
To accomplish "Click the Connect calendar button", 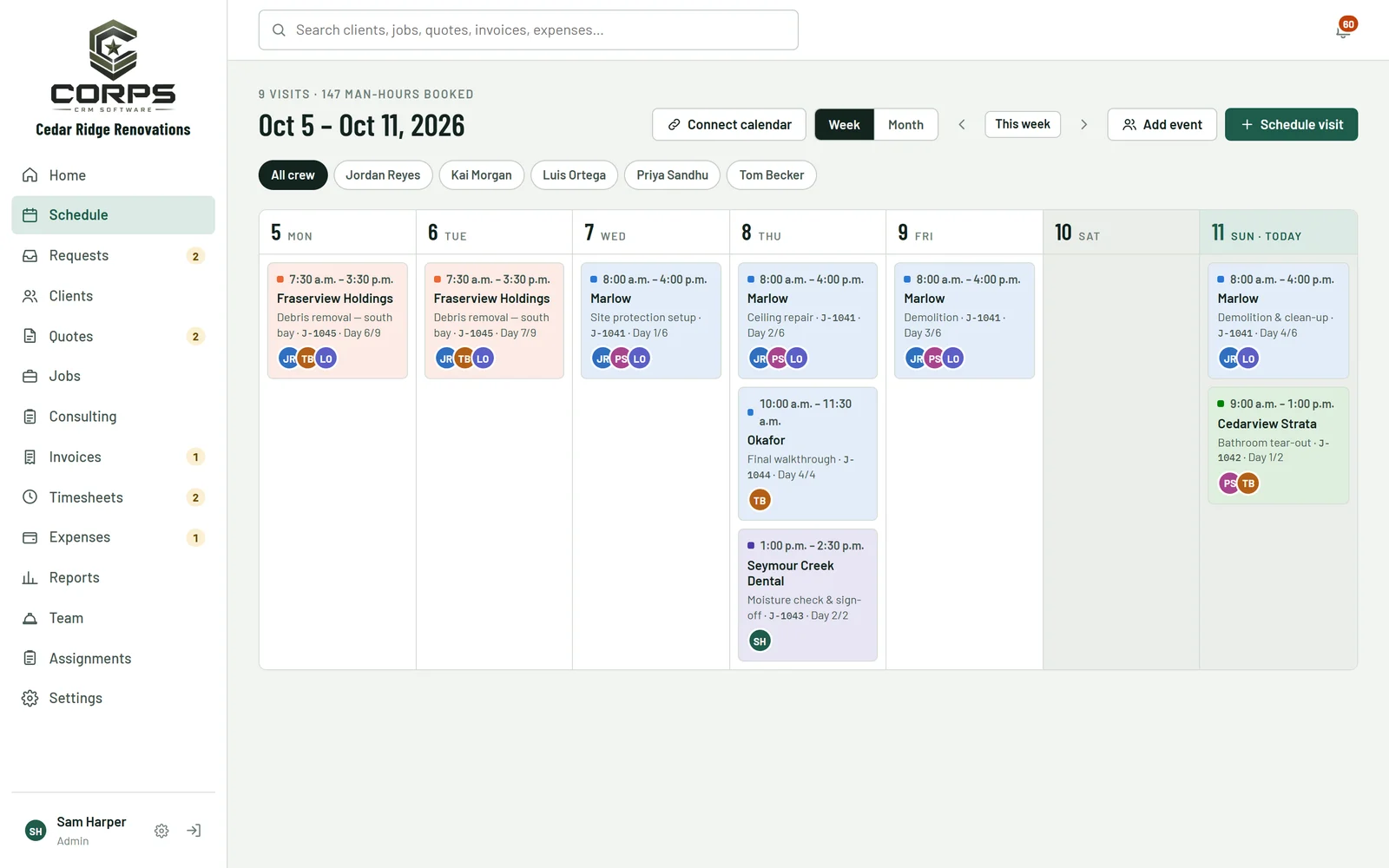I will pyautogui.click(x=729, y=125).
